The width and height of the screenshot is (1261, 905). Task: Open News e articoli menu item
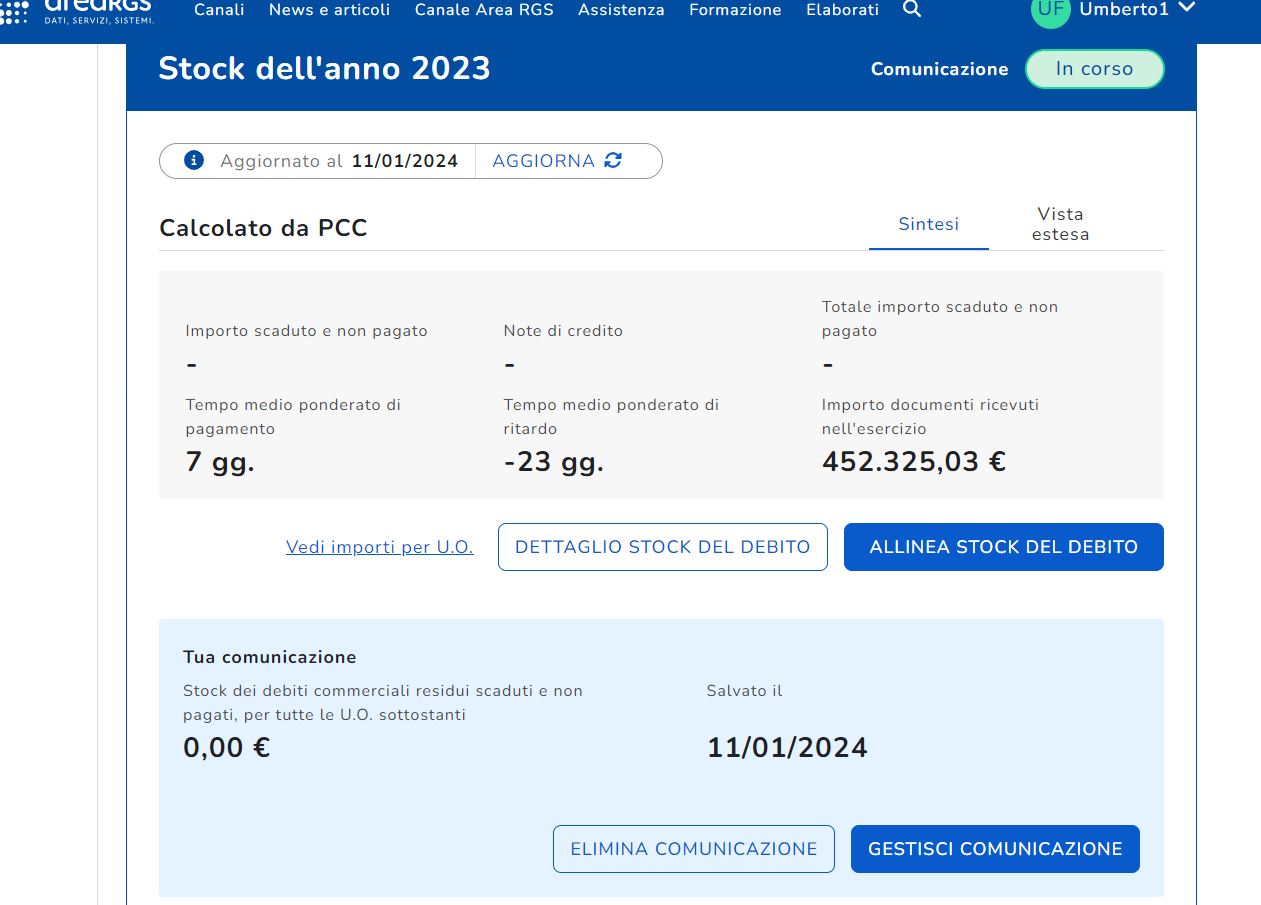pyautogui.click(x=329, y=10)
